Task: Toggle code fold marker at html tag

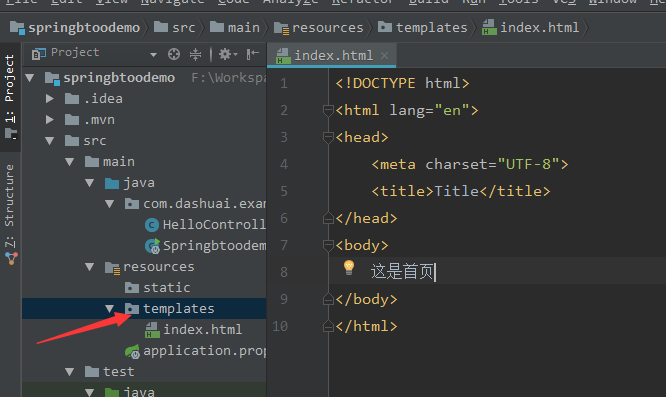Action: click(x=327, y=111)
